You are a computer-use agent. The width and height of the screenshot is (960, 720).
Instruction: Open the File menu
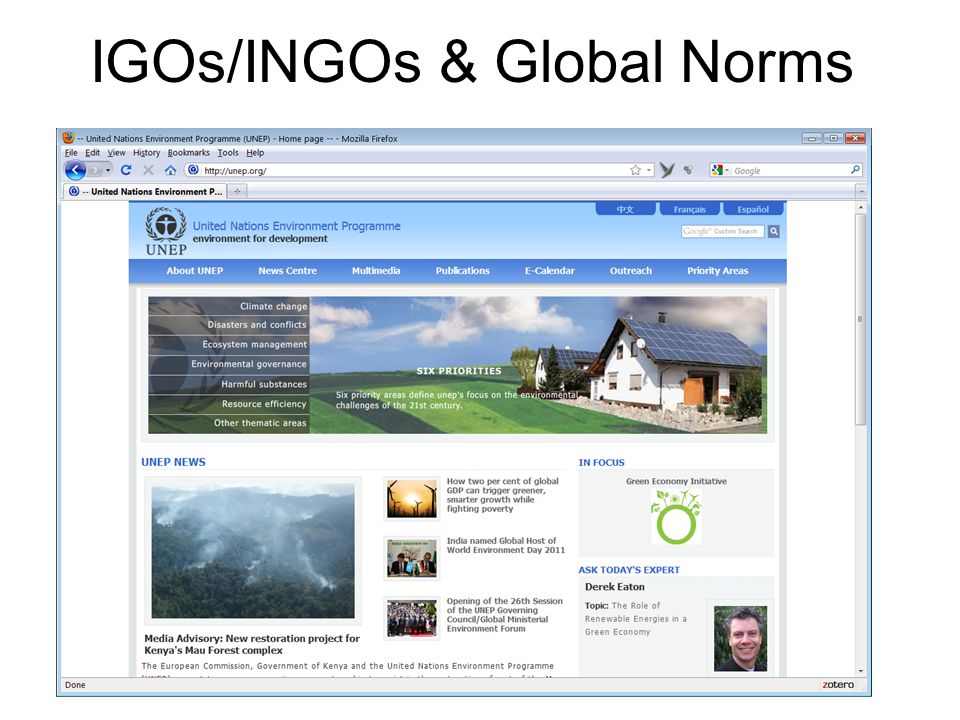(x=71, y=153)
